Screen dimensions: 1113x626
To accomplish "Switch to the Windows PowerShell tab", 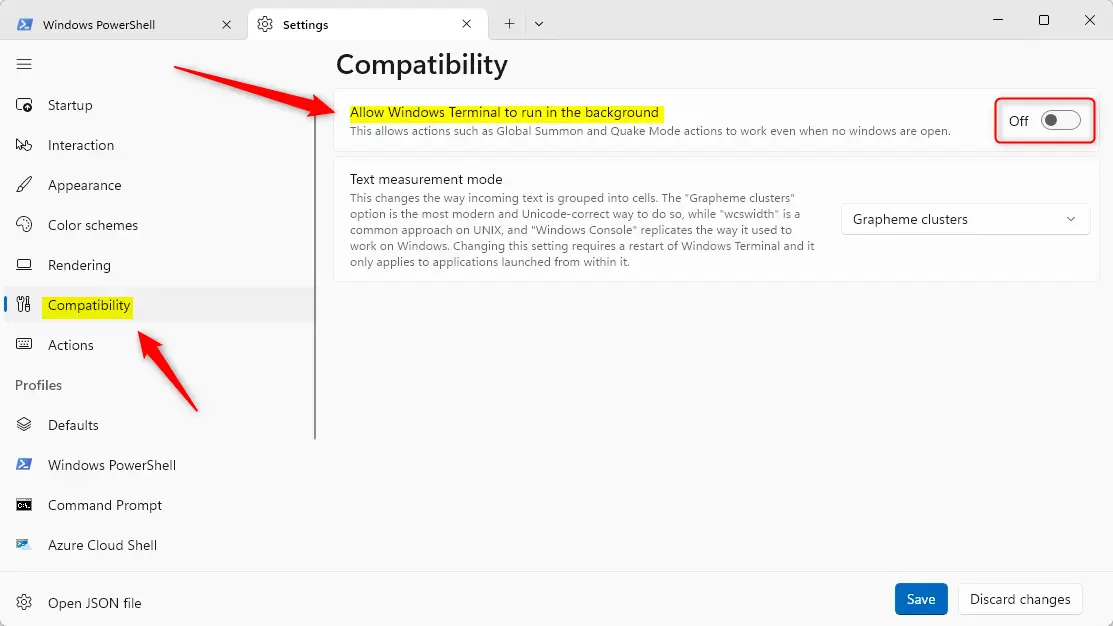I will coord(110,24).
